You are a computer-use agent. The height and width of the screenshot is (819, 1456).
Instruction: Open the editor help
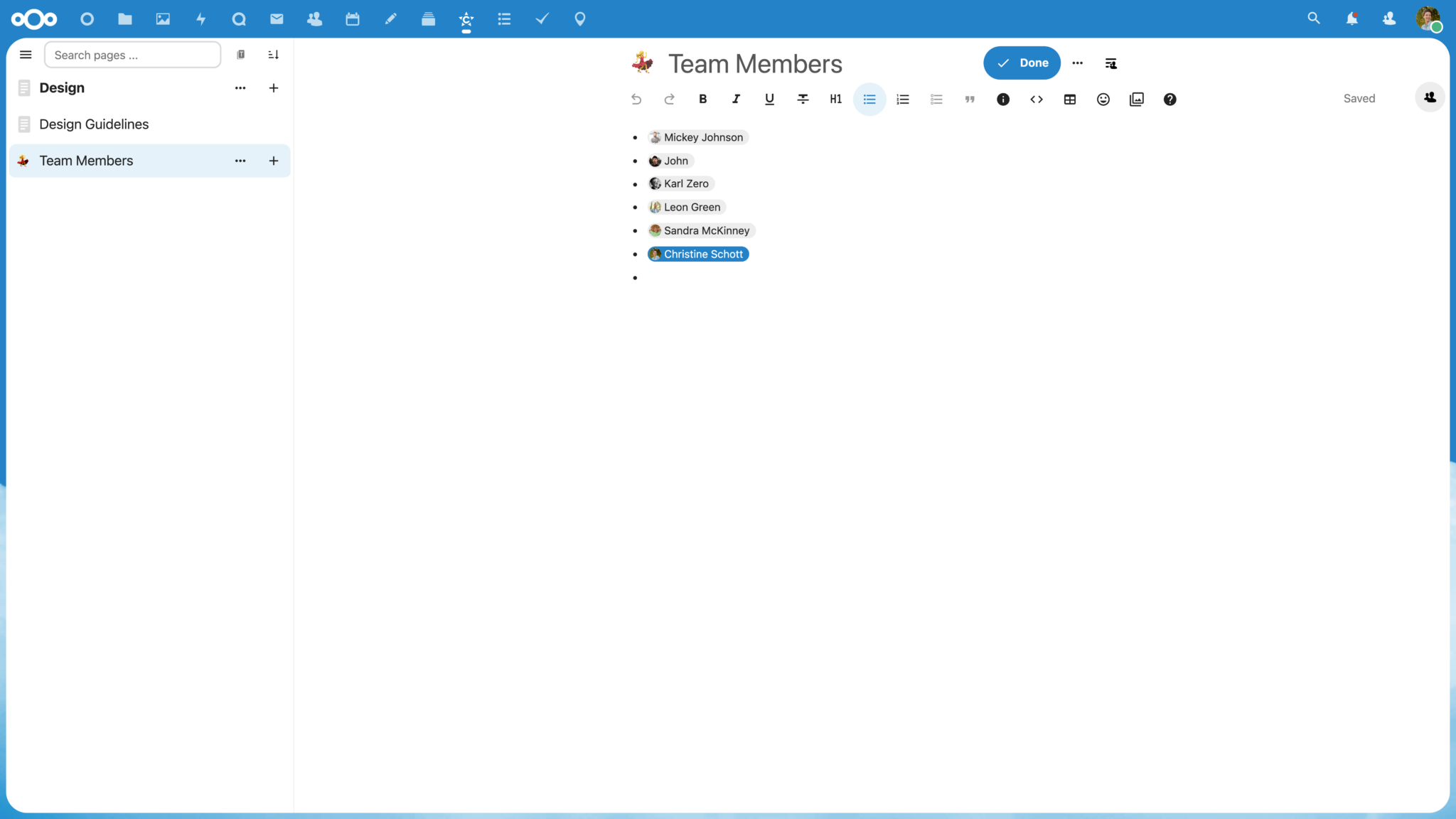[x=1169, y=99]
